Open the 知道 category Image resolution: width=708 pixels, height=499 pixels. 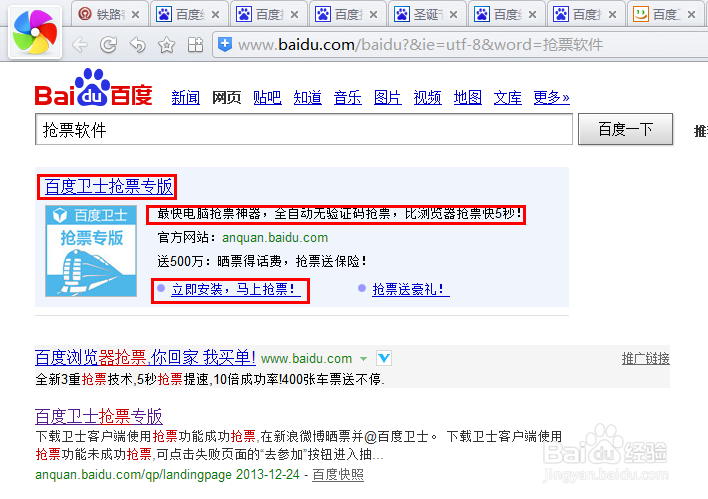307,98
